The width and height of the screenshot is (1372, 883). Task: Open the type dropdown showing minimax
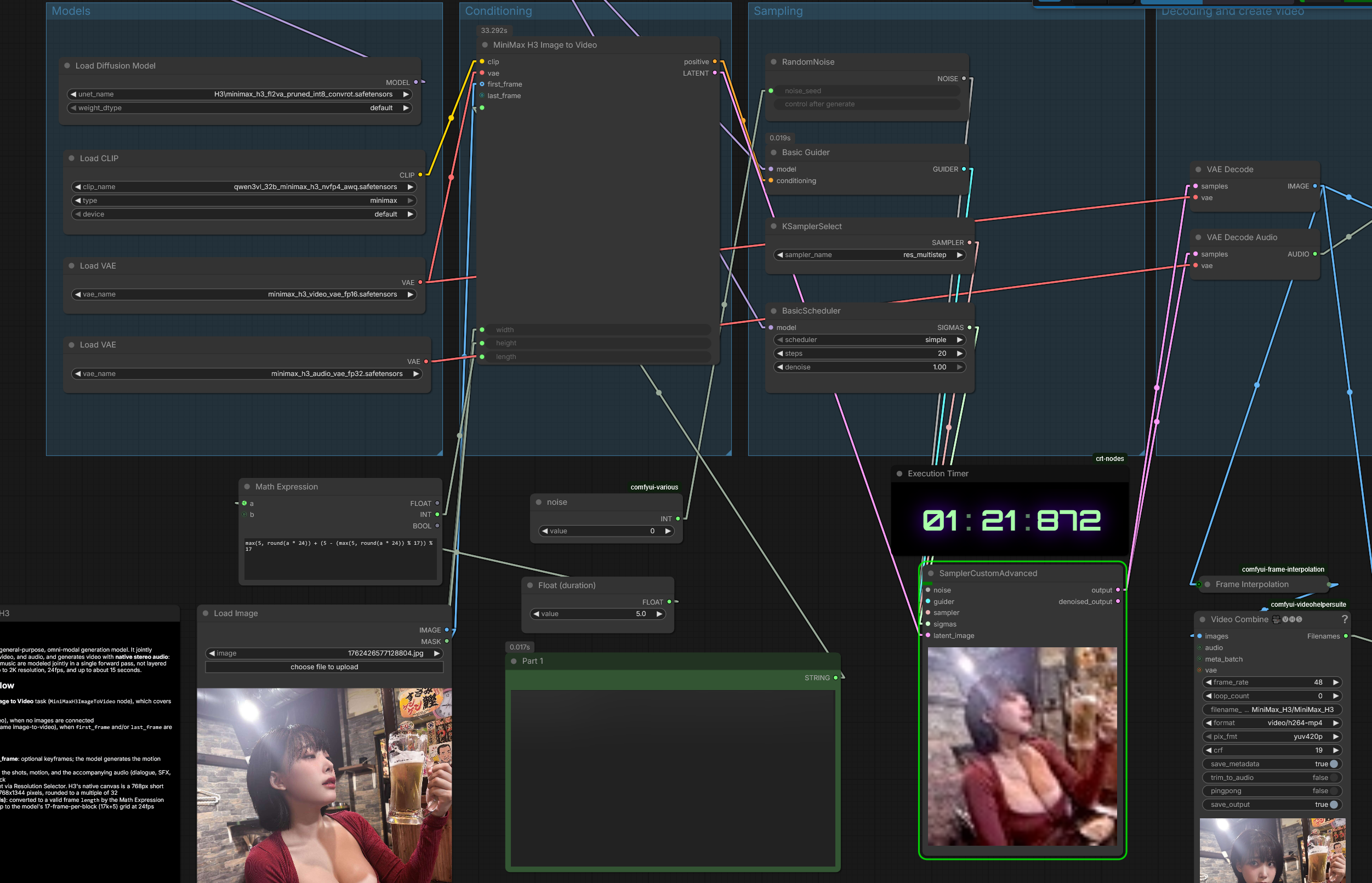[x=244, y=201]
